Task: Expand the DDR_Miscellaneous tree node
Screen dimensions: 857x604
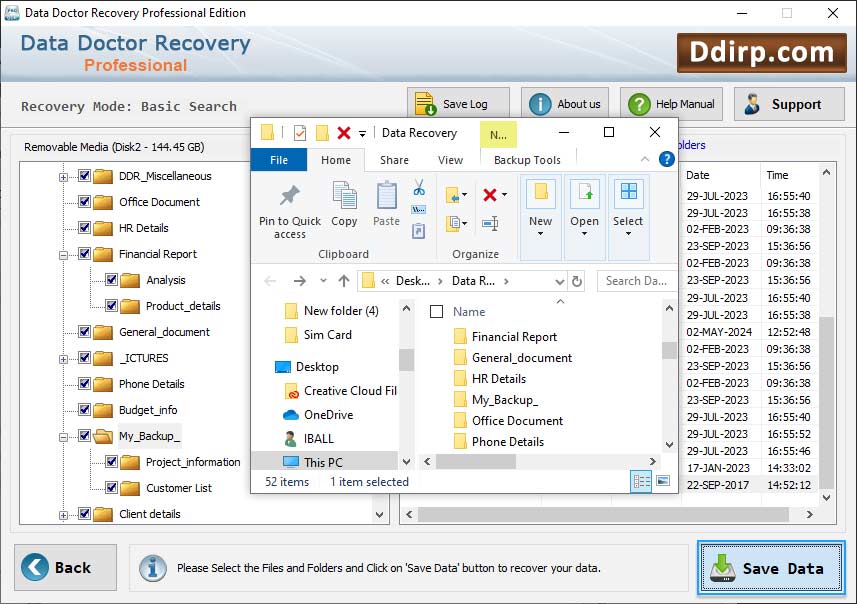Action: coord(63,177)
